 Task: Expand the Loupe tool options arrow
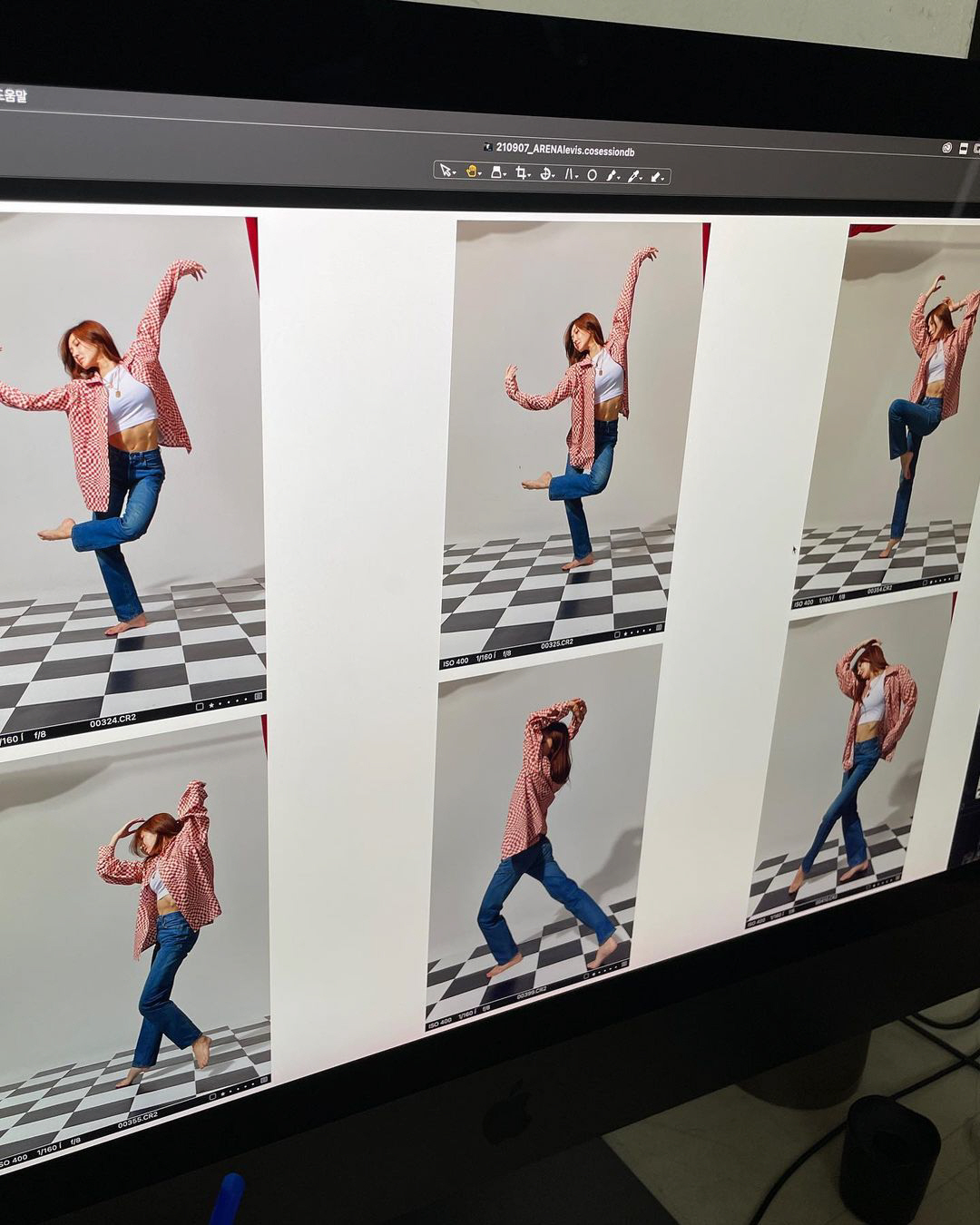point(505,174)
